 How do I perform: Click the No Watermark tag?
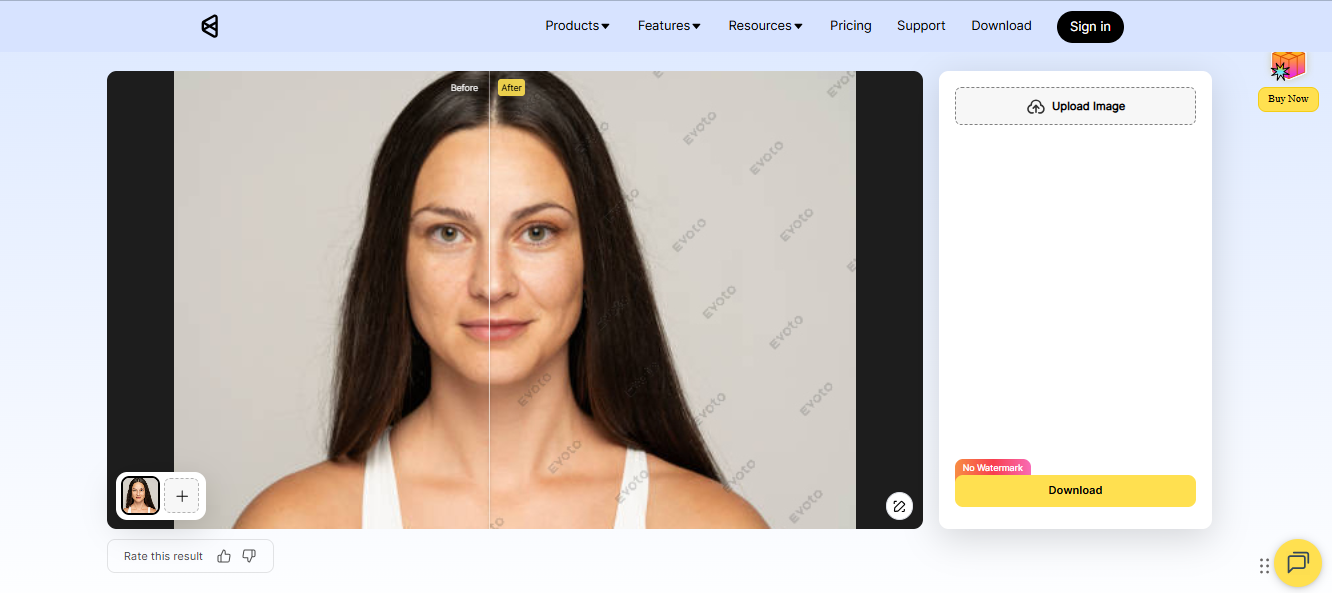click(992, 468)
